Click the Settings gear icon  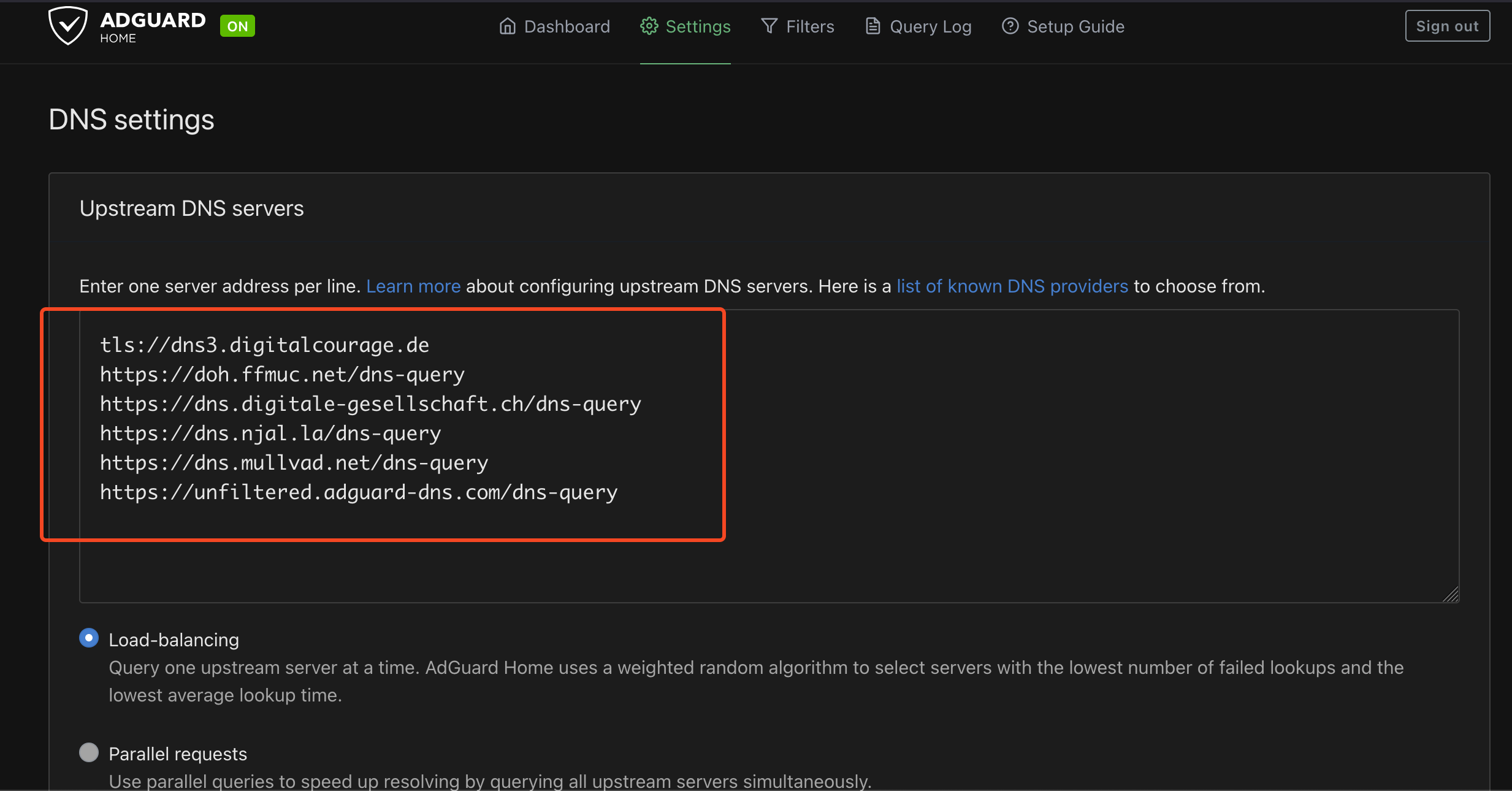[649, 26]
